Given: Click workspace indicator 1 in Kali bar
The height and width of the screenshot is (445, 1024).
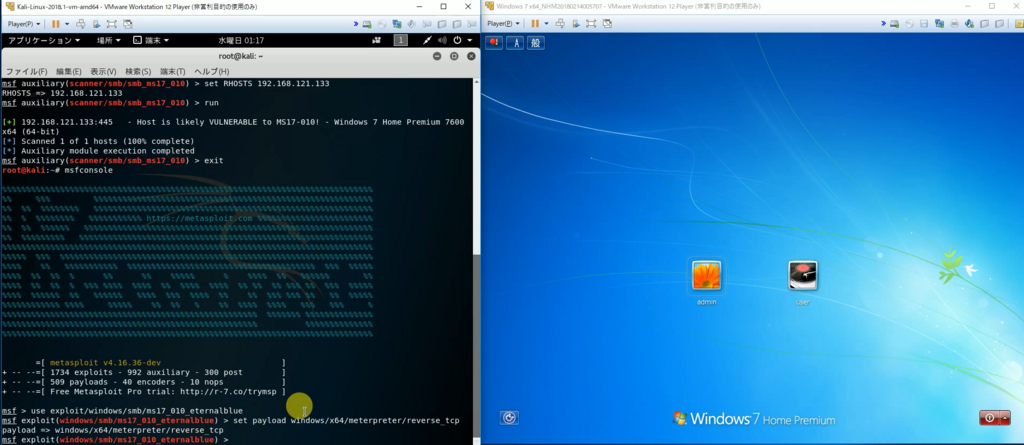Looking at the screenshot, I should [400, 41].
